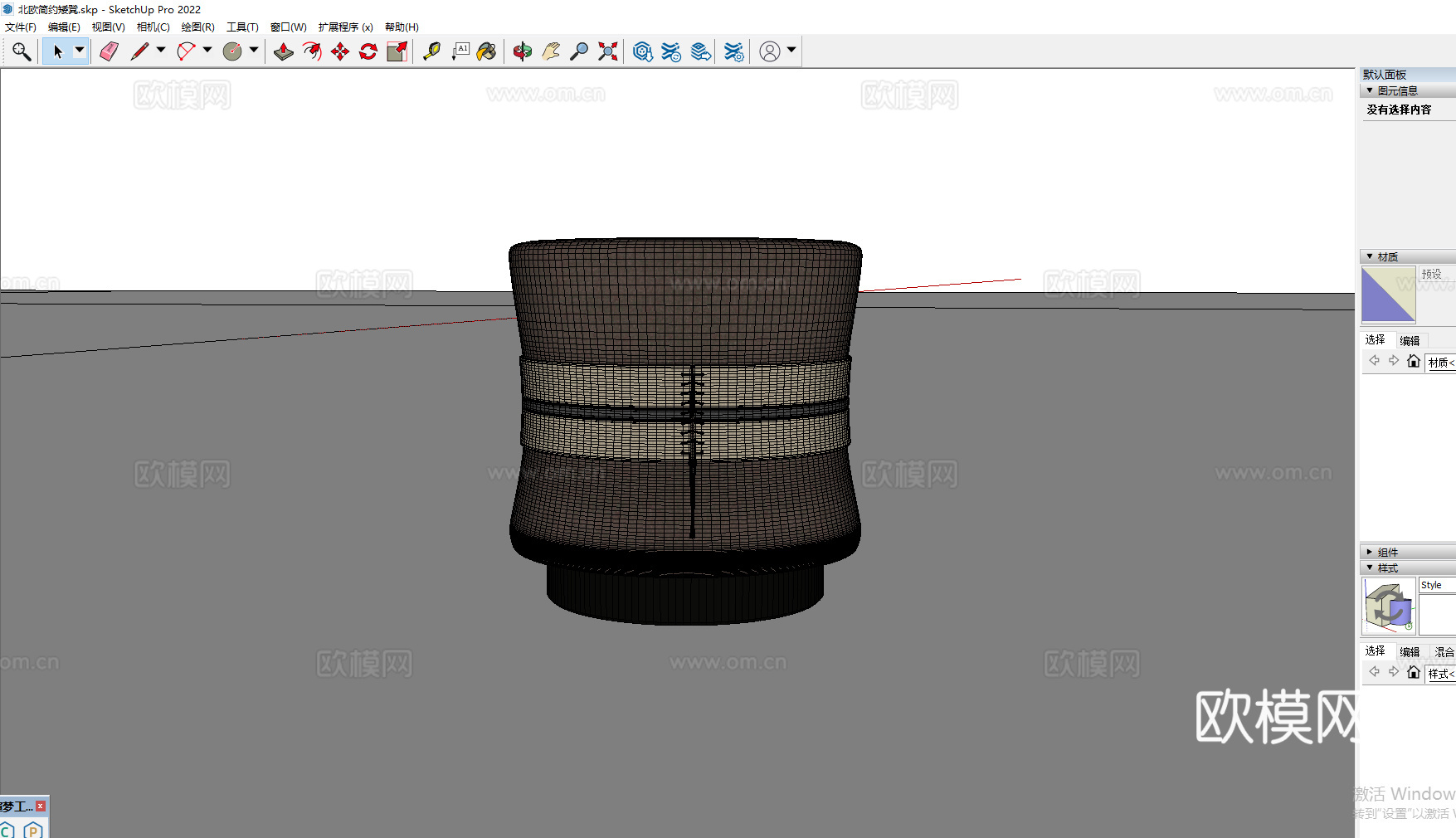Select the Paint Bucket tool

487,51
